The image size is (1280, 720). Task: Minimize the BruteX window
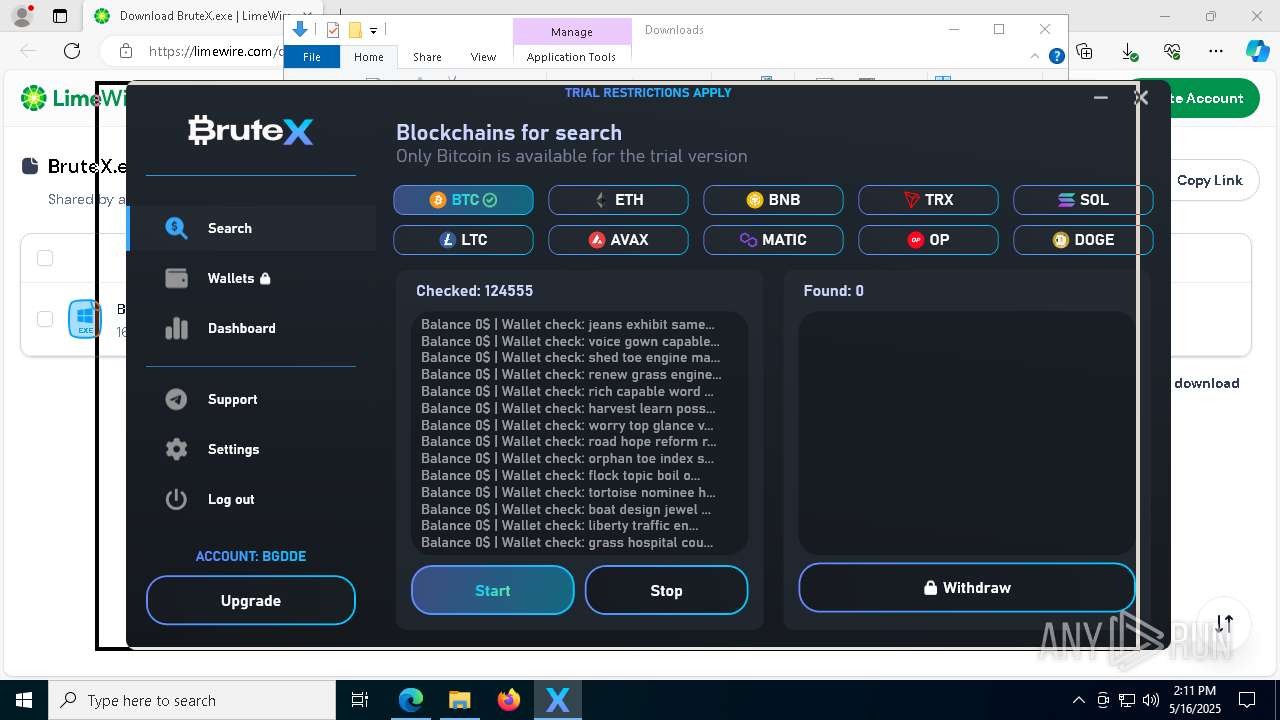click(1101, 98)
